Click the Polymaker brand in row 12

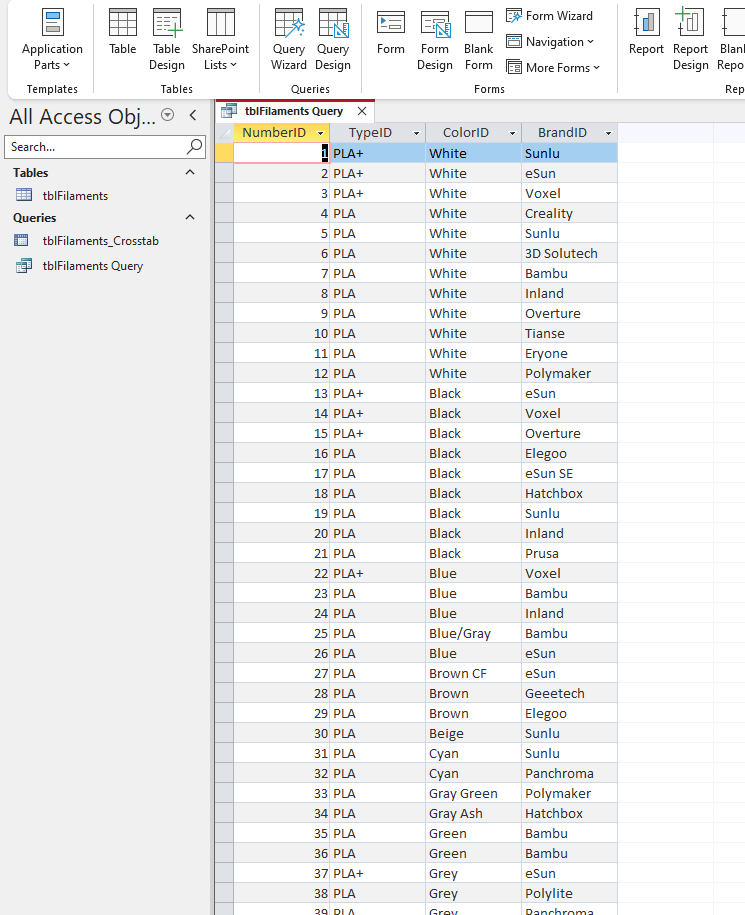[569, 373]
